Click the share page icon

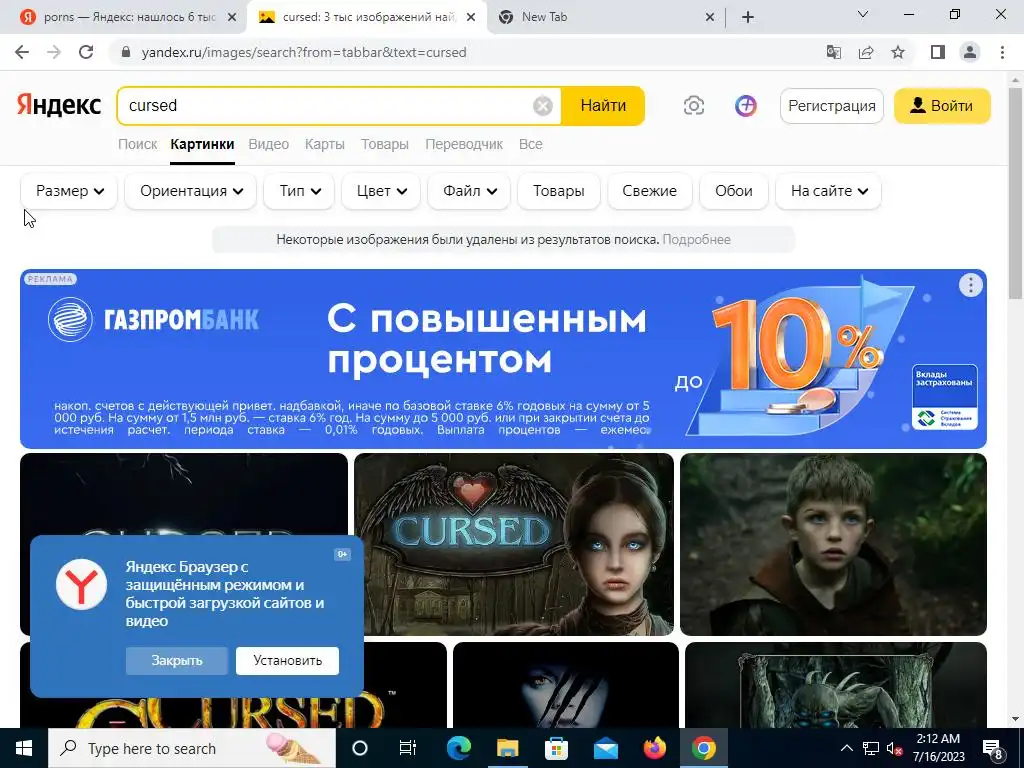tap(866, 52)
